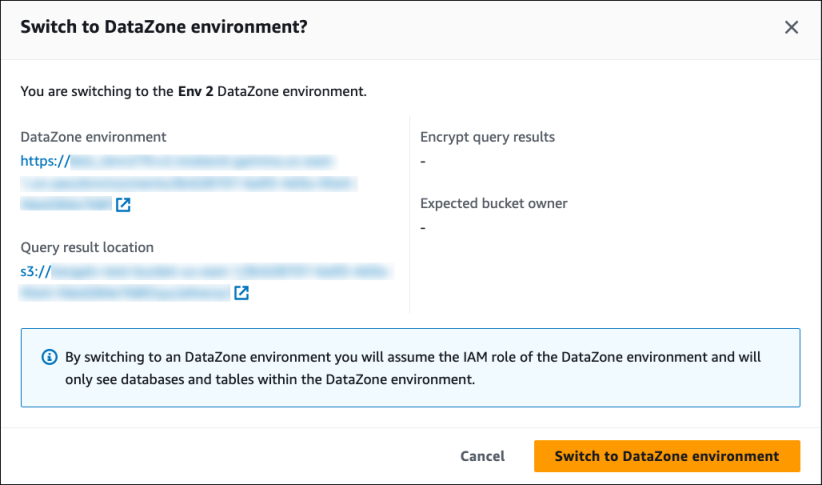The image size is (822, 485).
Task: Click external link icon after DataZone environment URL
Action: [123, 205]
